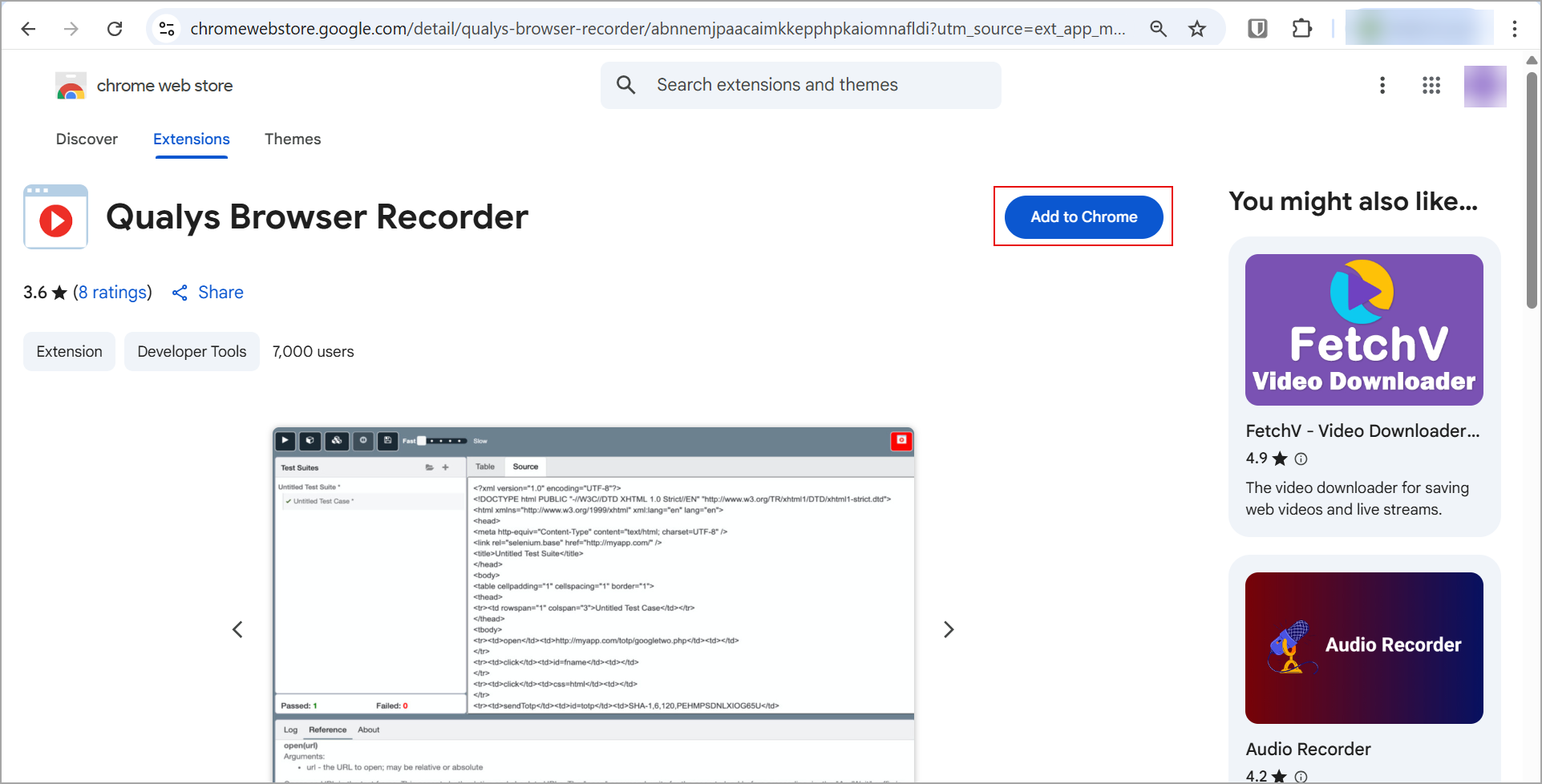Image resolution: width=1542 pixels, height=784 pixels.
Task: Click the Audio Recorder rating info icon
Action: coord(1301,776)
